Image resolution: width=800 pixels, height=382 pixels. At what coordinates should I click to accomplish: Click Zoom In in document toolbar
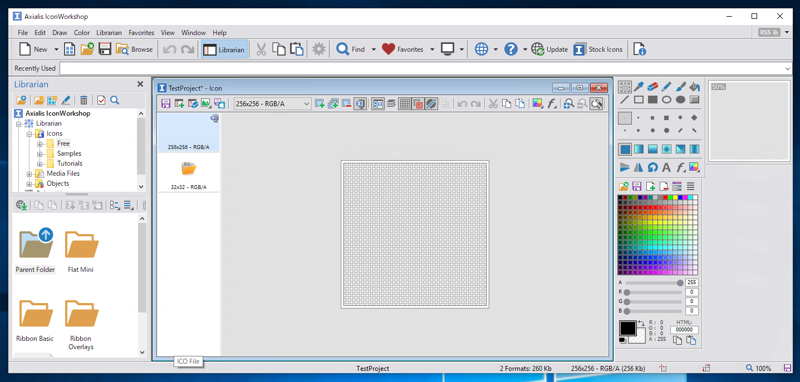pos(569,104)
